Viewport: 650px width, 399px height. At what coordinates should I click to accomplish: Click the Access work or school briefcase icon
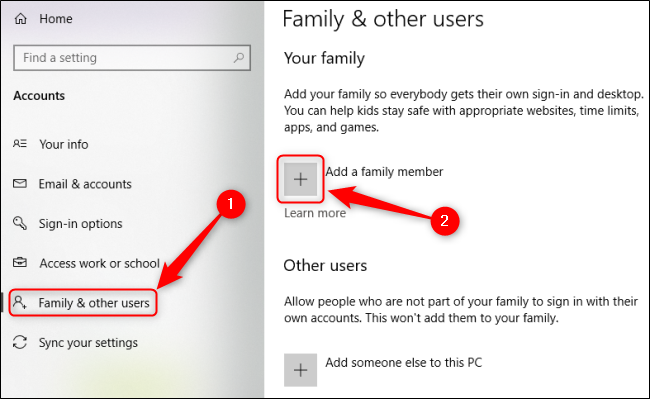[x=20, y=263]
